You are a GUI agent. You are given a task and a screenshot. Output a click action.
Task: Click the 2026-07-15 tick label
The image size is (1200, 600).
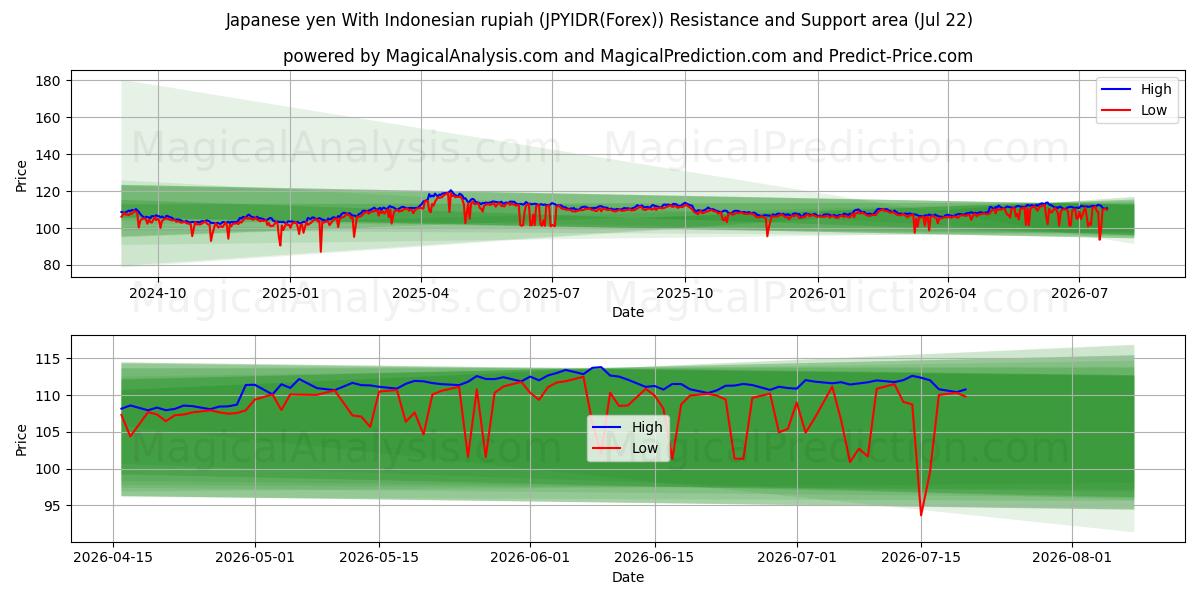pyautogui.click(x=921, y=557)
